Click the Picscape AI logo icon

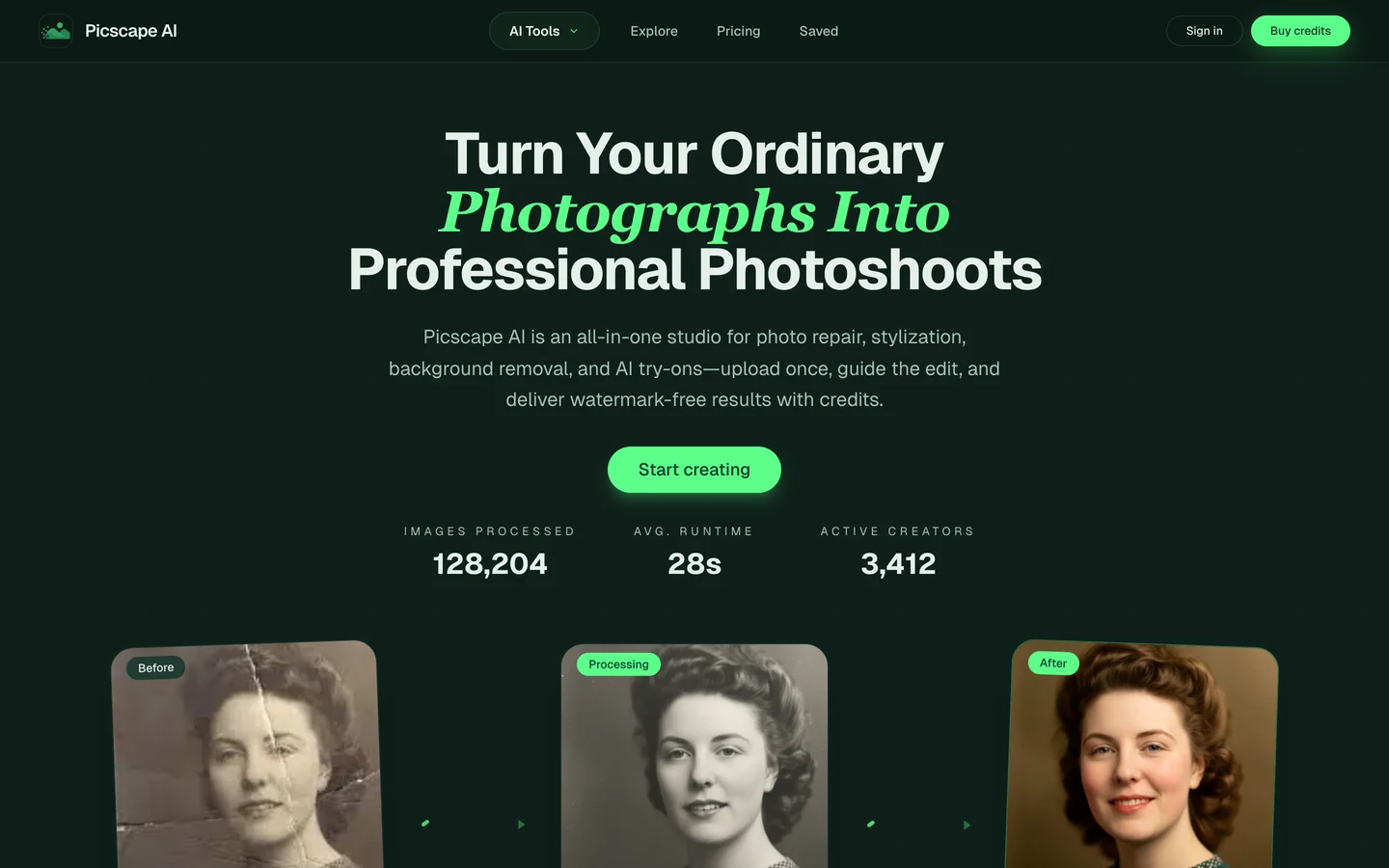[56, 31]
